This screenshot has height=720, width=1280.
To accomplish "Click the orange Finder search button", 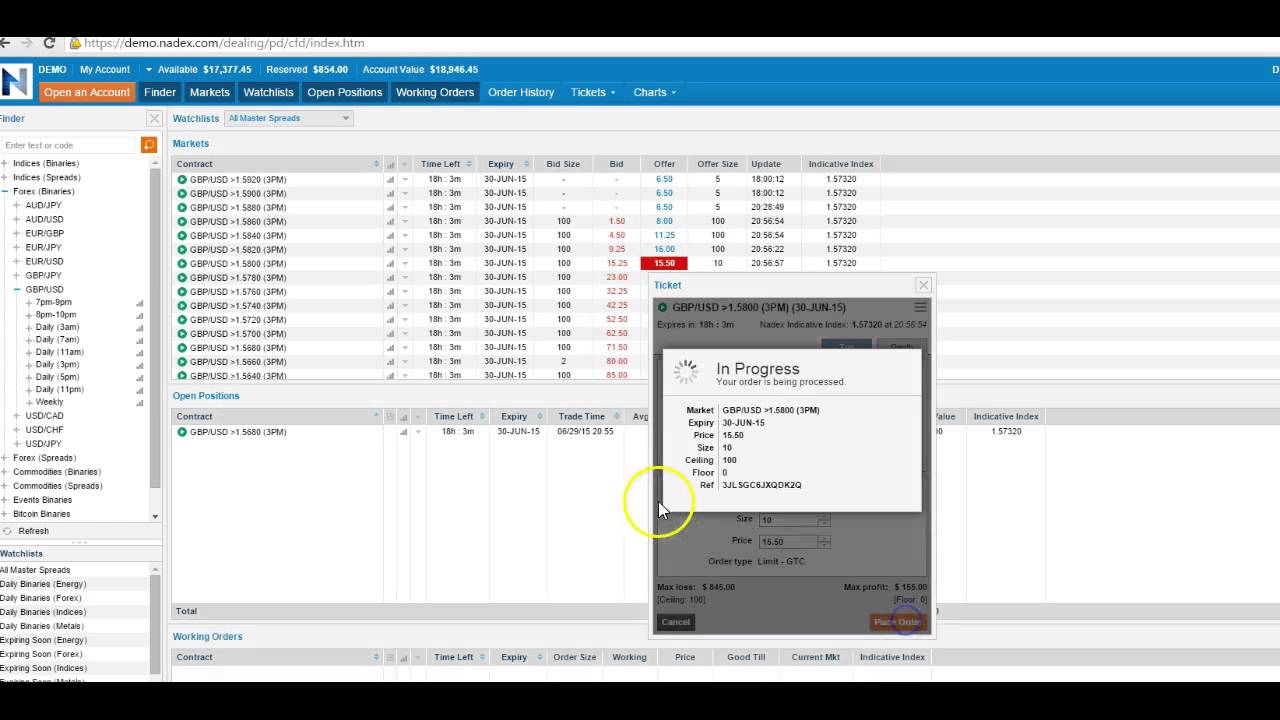I will click(149, 145).
